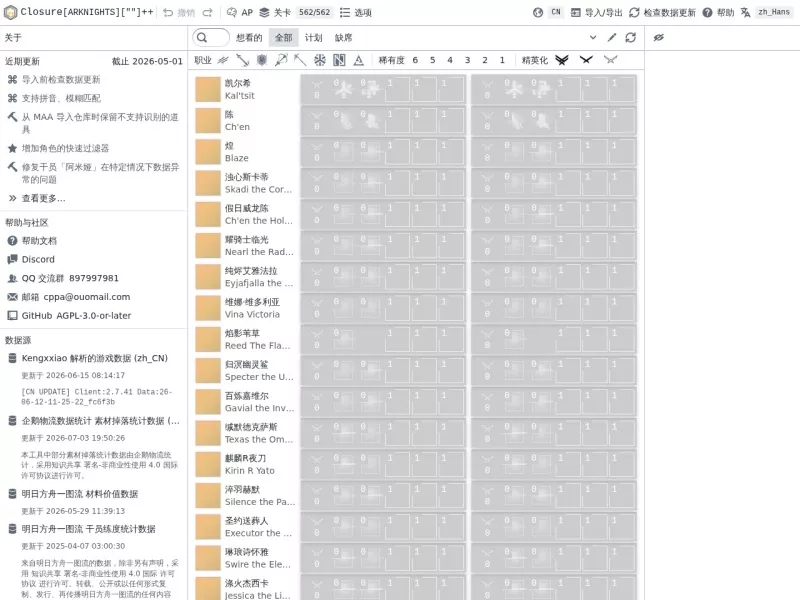The image size is (800, 600).
Task: Click the redo arrow icon
Action: pyautogui.click(x=207, y=13)
